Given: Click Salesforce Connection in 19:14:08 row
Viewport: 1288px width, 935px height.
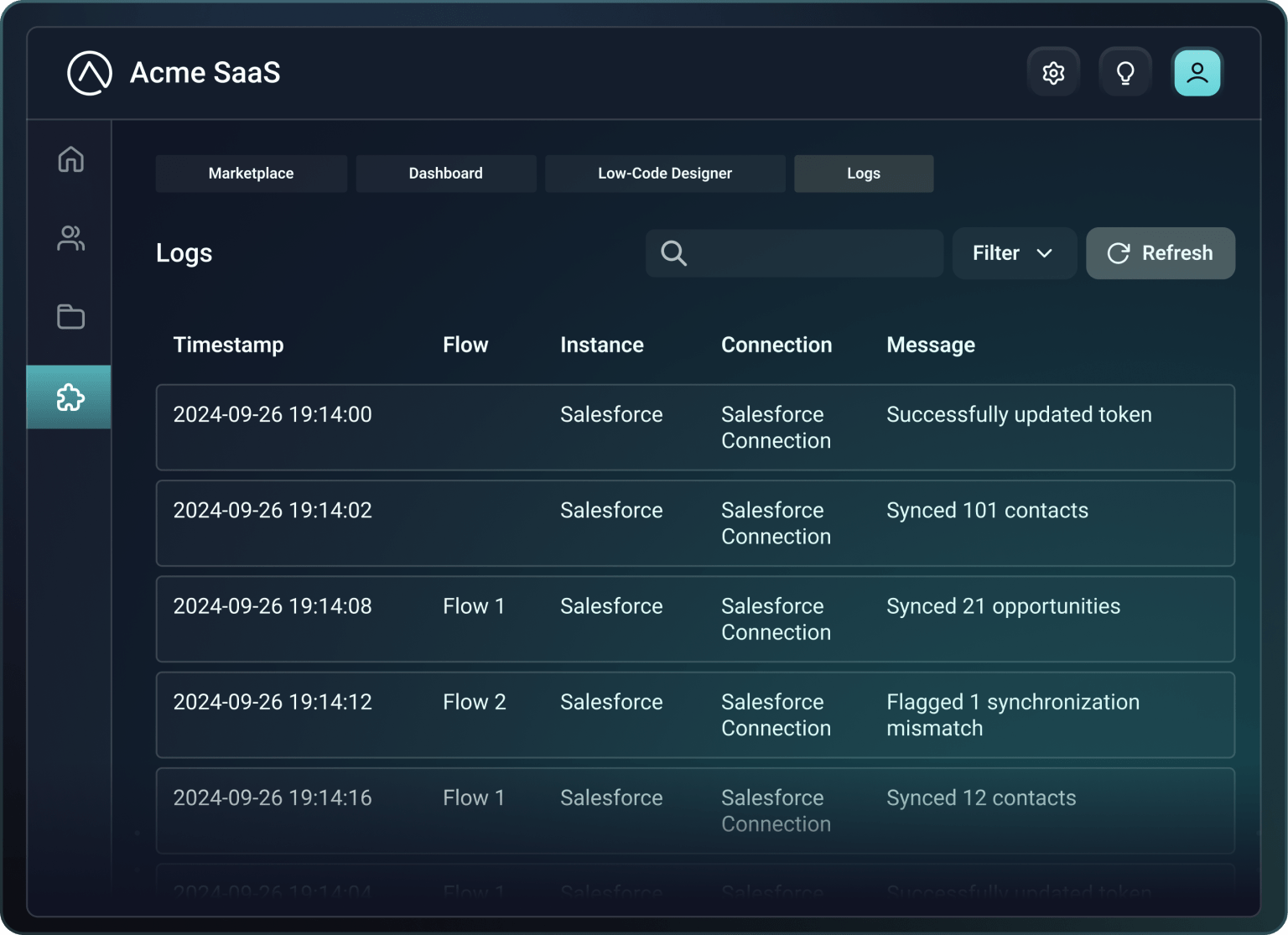Looking at the screenshot, I should tap(776, 619).
